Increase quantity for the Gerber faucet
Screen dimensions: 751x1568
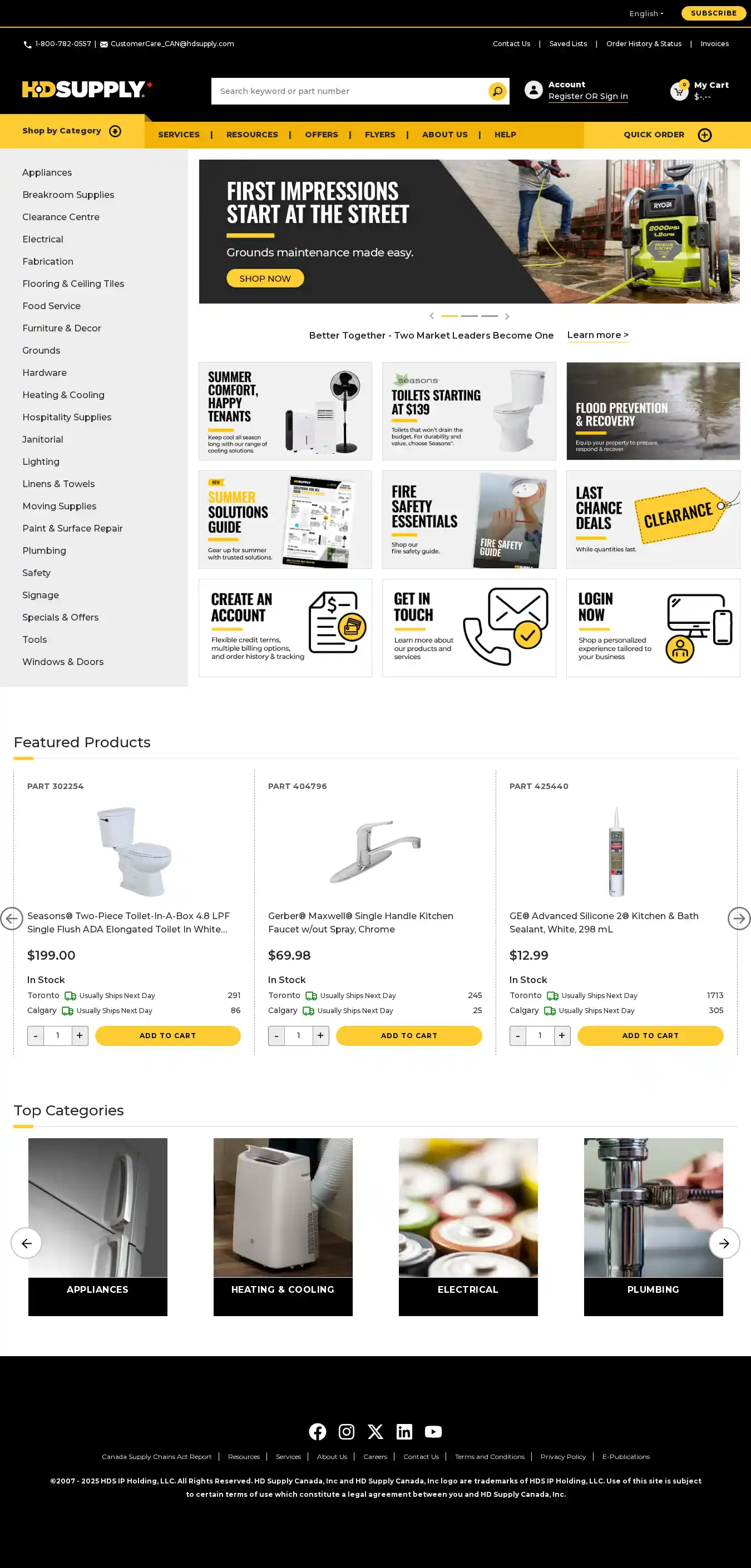tap(320, 1035)
